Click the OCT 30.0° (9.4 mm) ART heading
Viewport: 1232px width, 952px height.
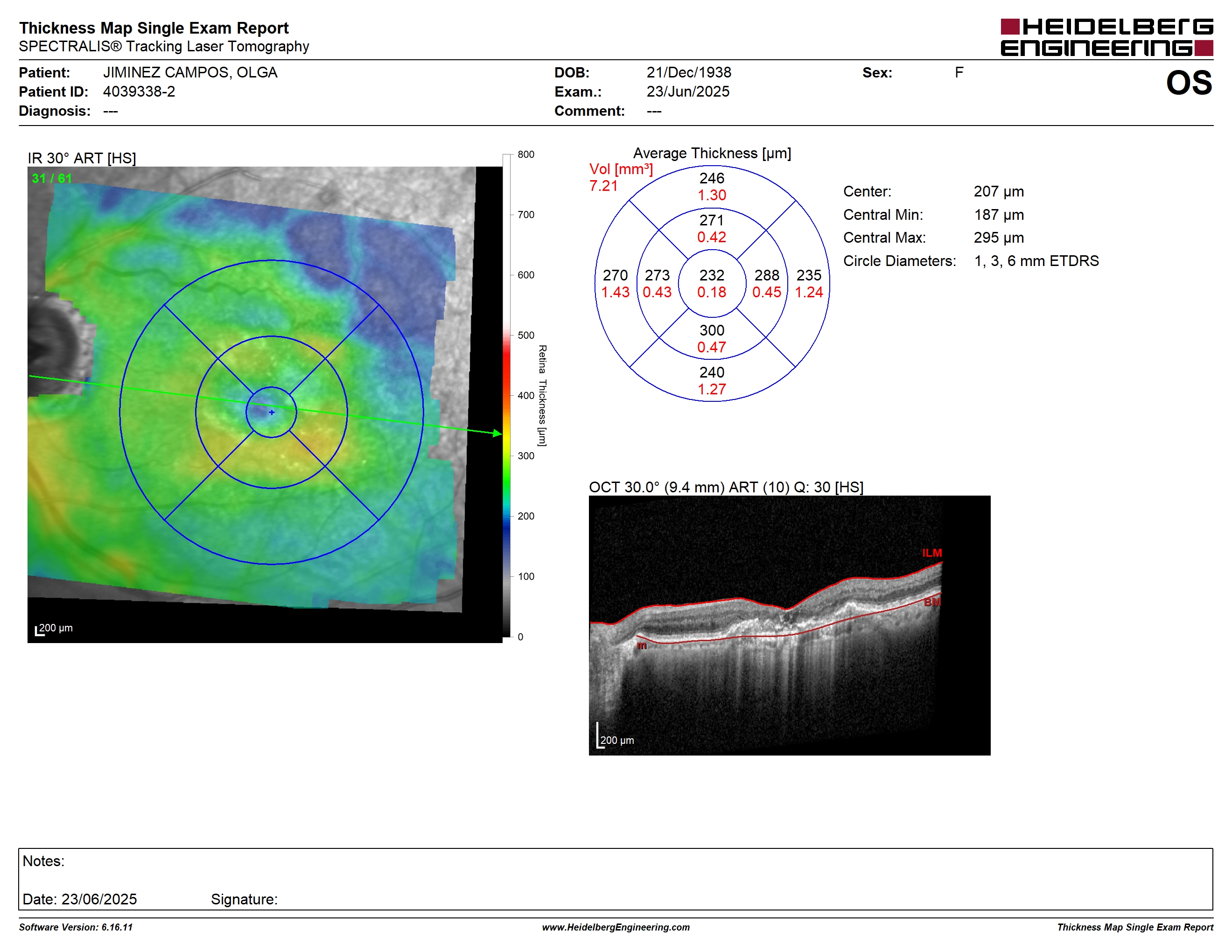pyautogui.click(x=726, y=487)
